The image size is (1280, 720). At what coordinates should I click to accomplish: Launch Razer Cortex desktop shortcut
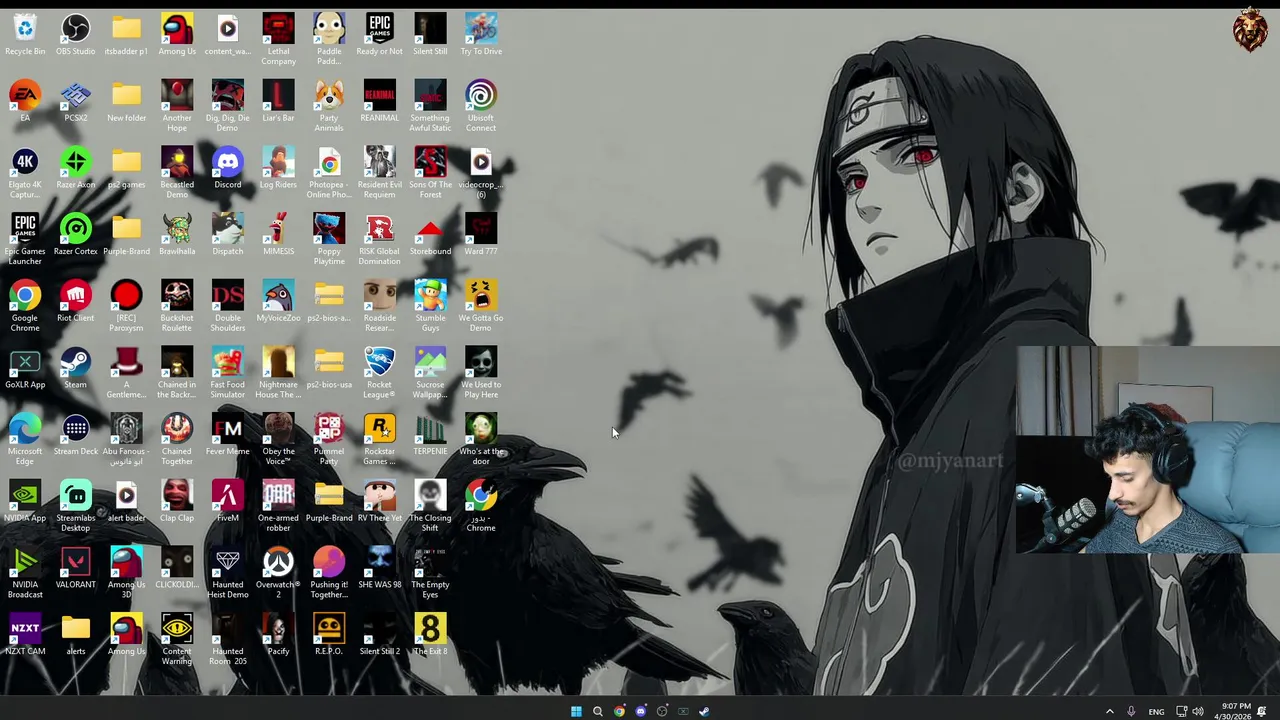click(75, 235)
